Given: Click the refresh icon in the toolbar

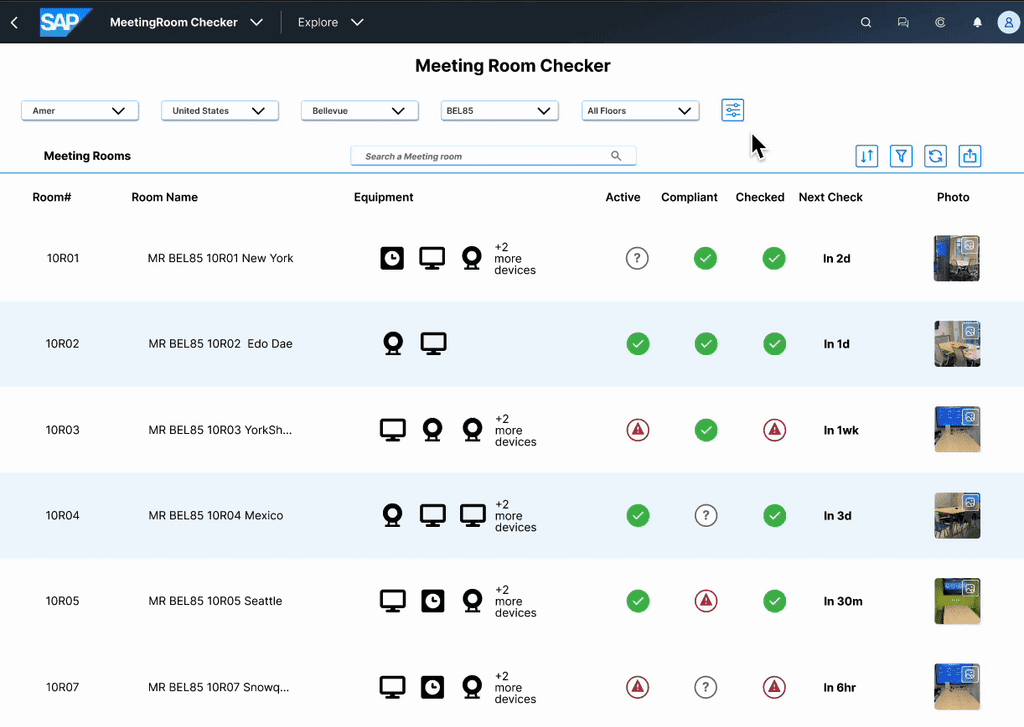Looking at the screenshot, I should (935, 156).
